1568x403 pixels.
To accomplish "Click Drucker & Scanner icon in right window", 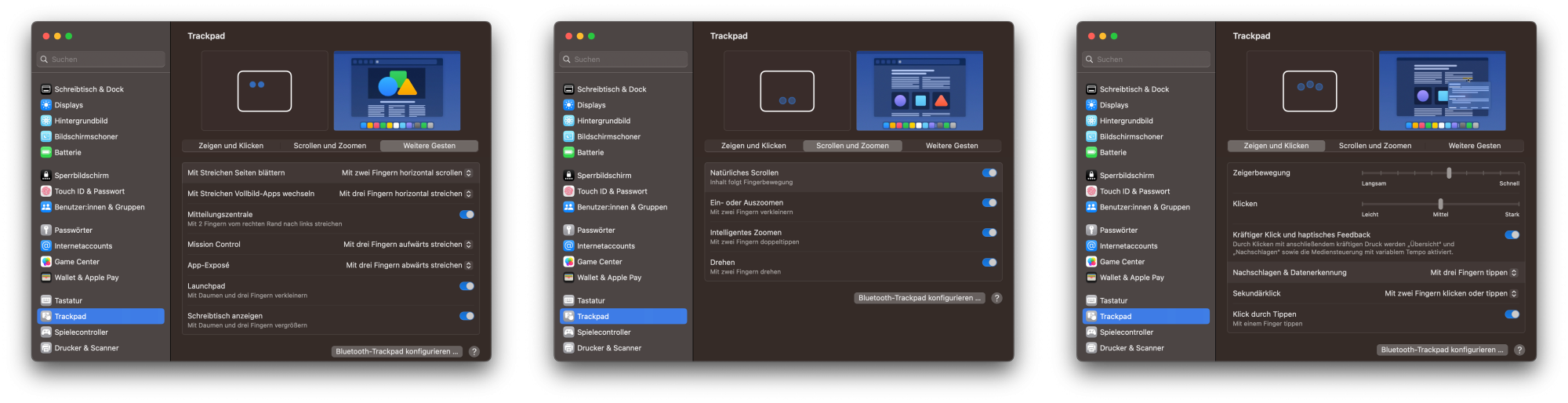I will (1091, 347).
